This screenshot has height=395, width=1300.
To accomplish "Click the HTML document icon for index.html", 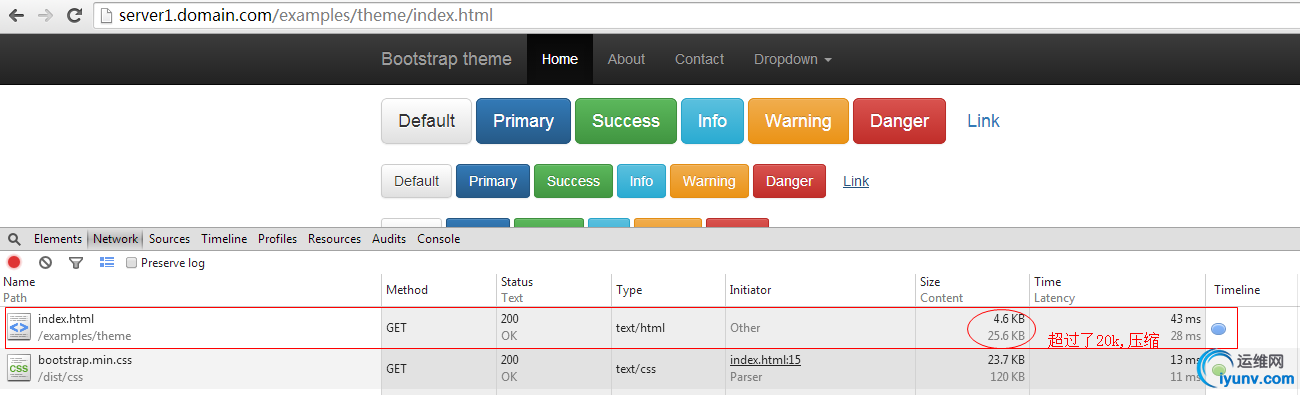I will (19, 327).
